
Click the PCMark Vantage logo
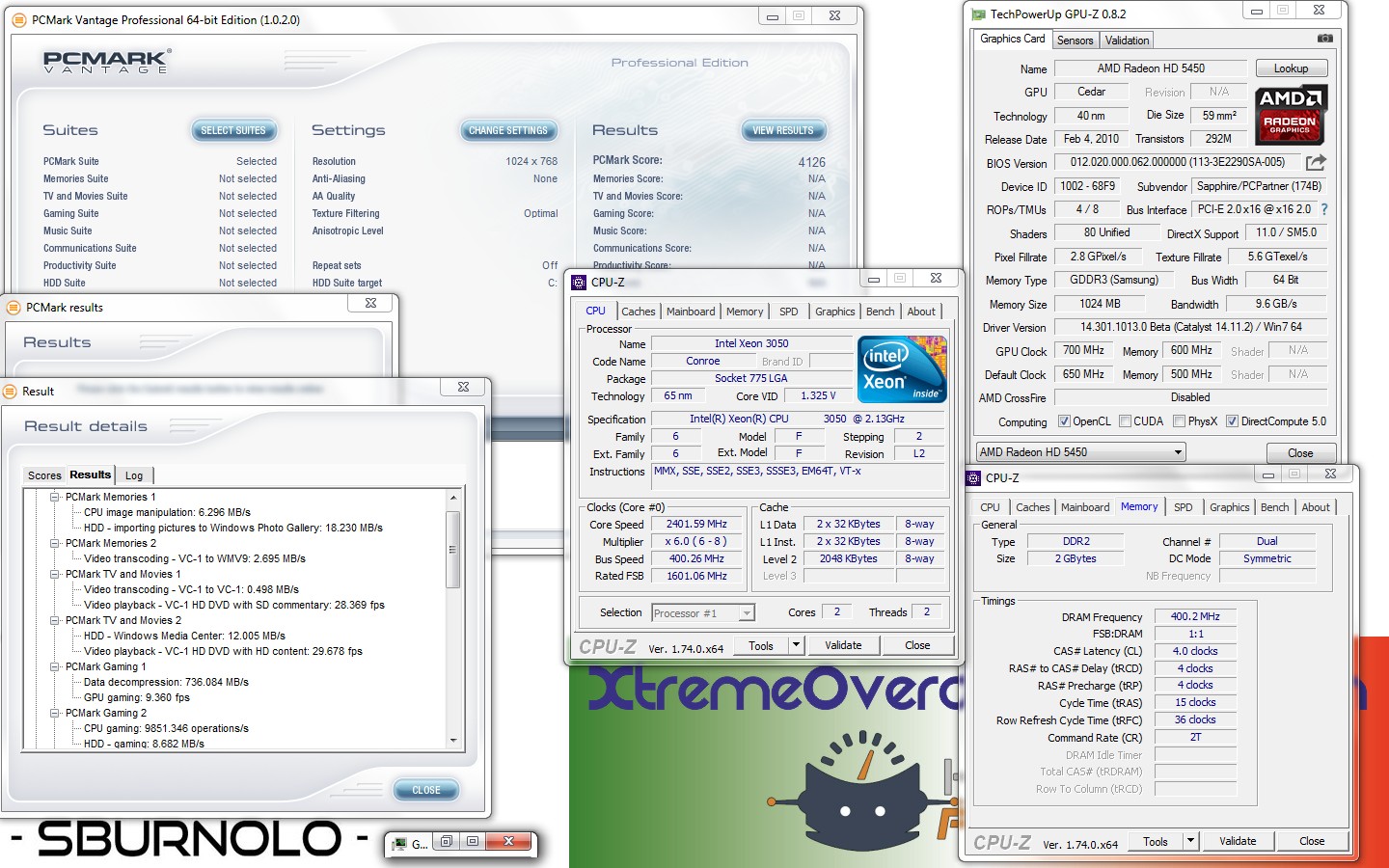point(107,62)
